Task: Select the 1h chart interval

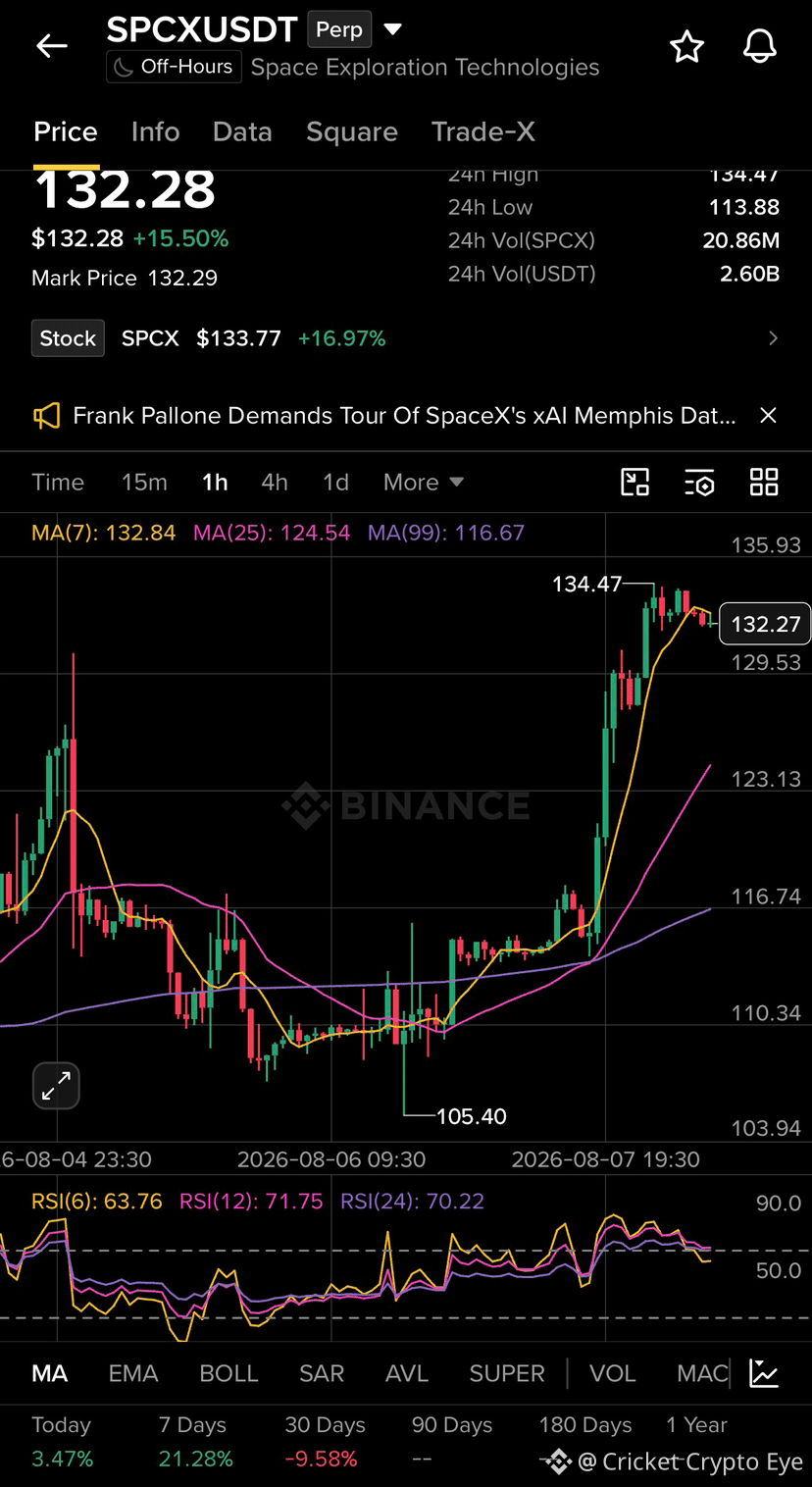Action: [x=215, y=482]
